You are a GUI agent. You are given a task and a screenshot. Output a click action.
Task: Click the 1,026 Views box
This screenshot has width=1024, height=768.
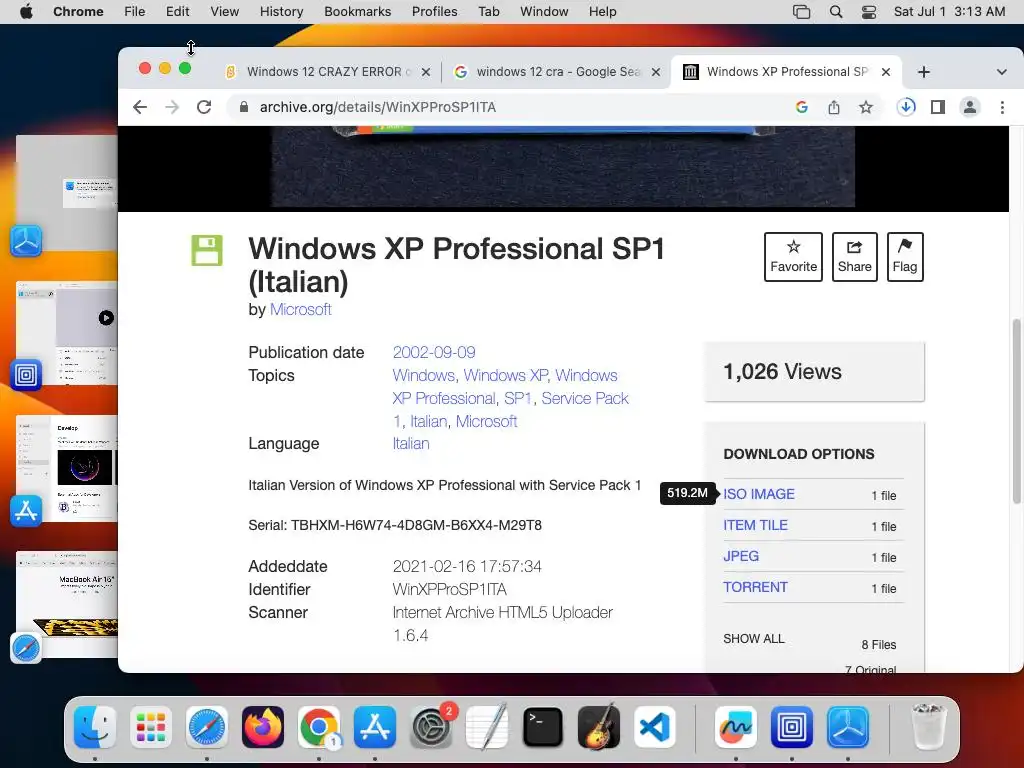814,372
